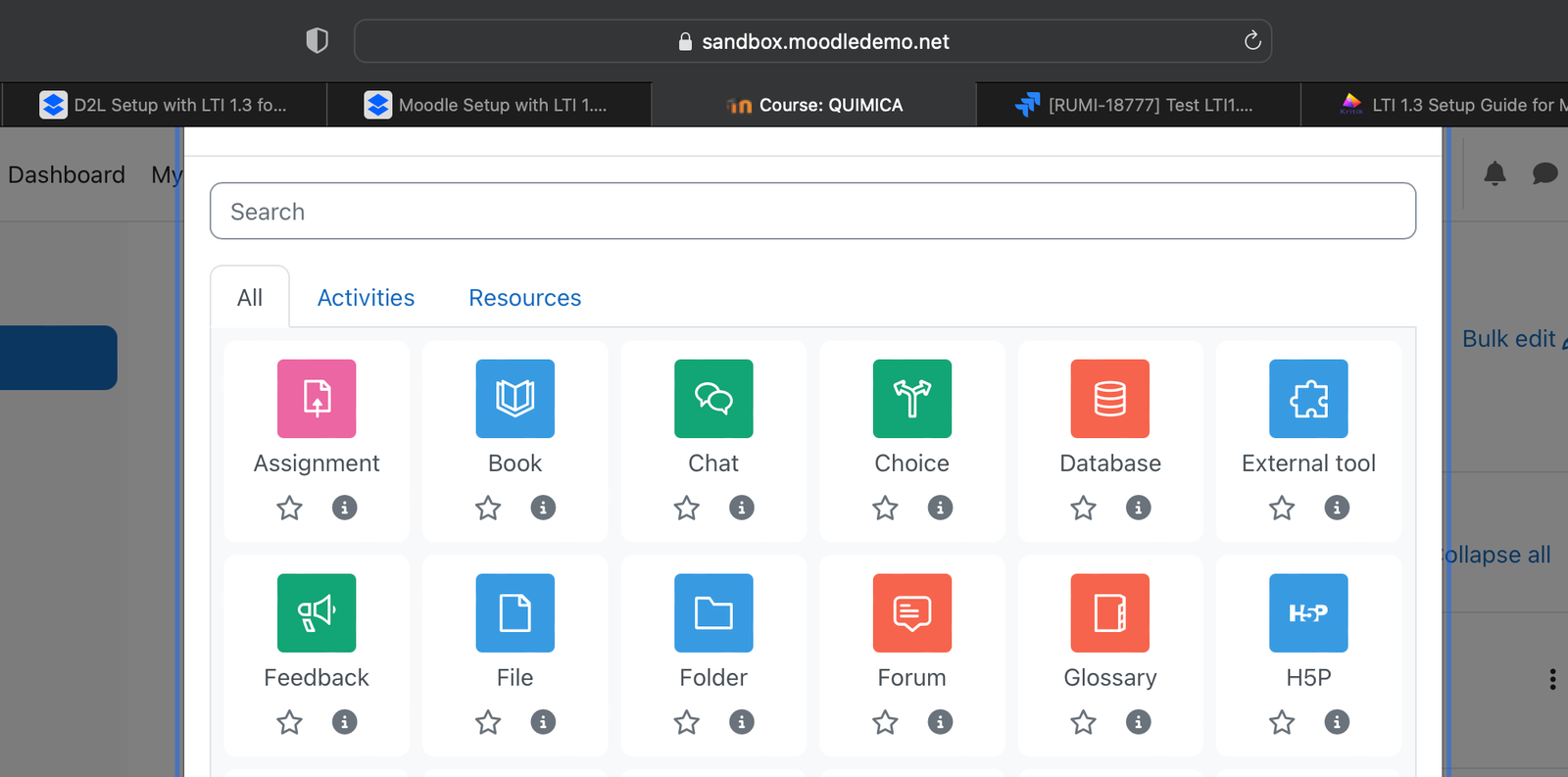Screen dimensions: 1568x777
Task: Open the Course: QUIMICA browser tab
Action: (x=813, y=105)
